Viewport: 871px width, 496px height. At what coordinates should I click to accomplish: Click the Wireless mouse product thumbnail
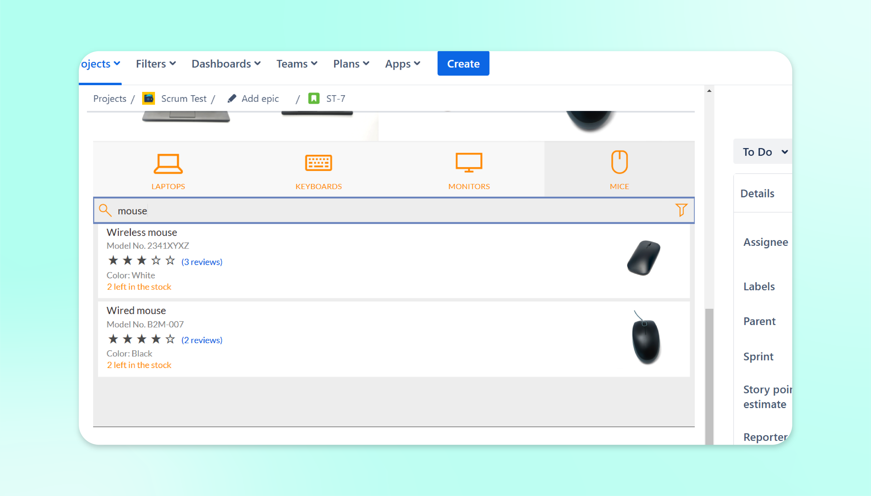644,258
